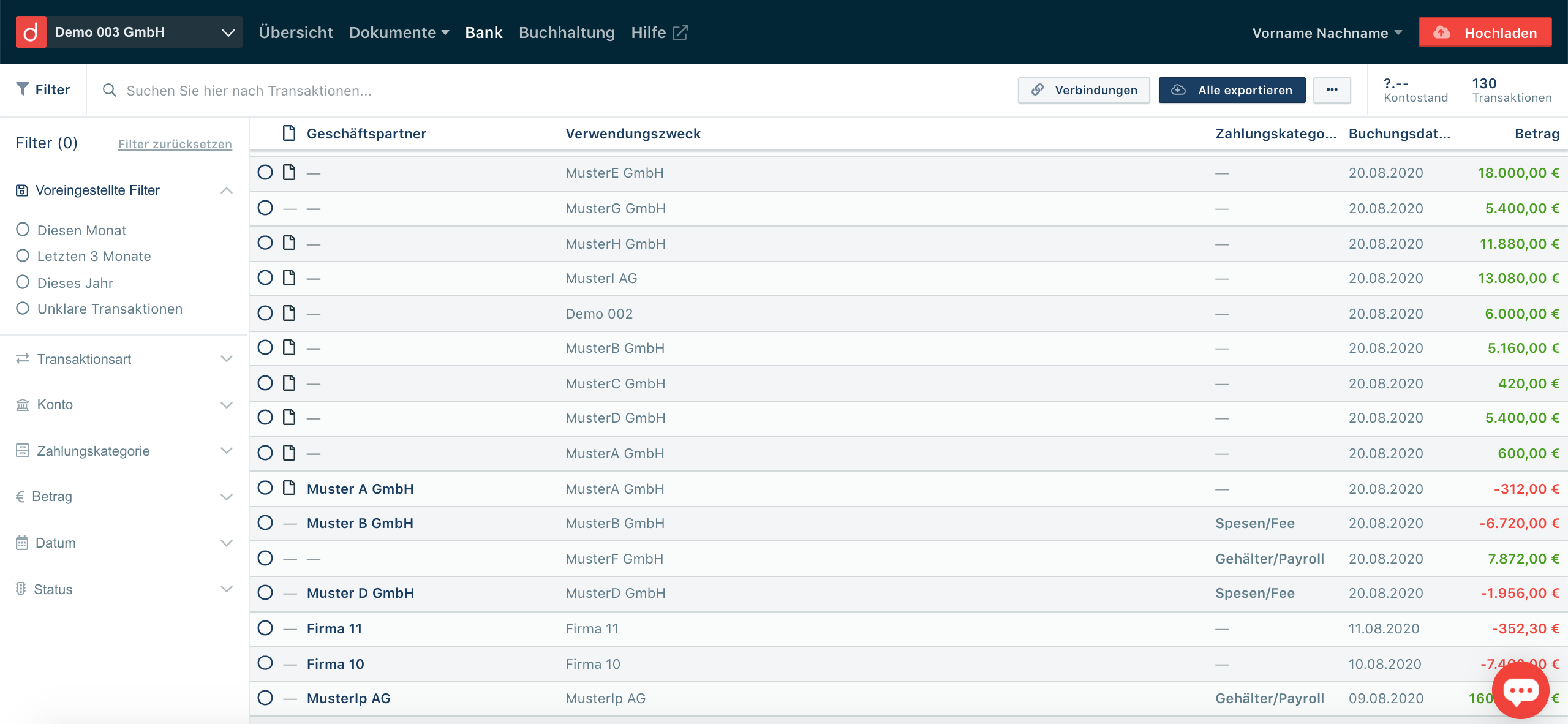The width and height of the screenshot is (1568, 724).
Task: Click the funnel Filter icon
Action: (23, 89)
